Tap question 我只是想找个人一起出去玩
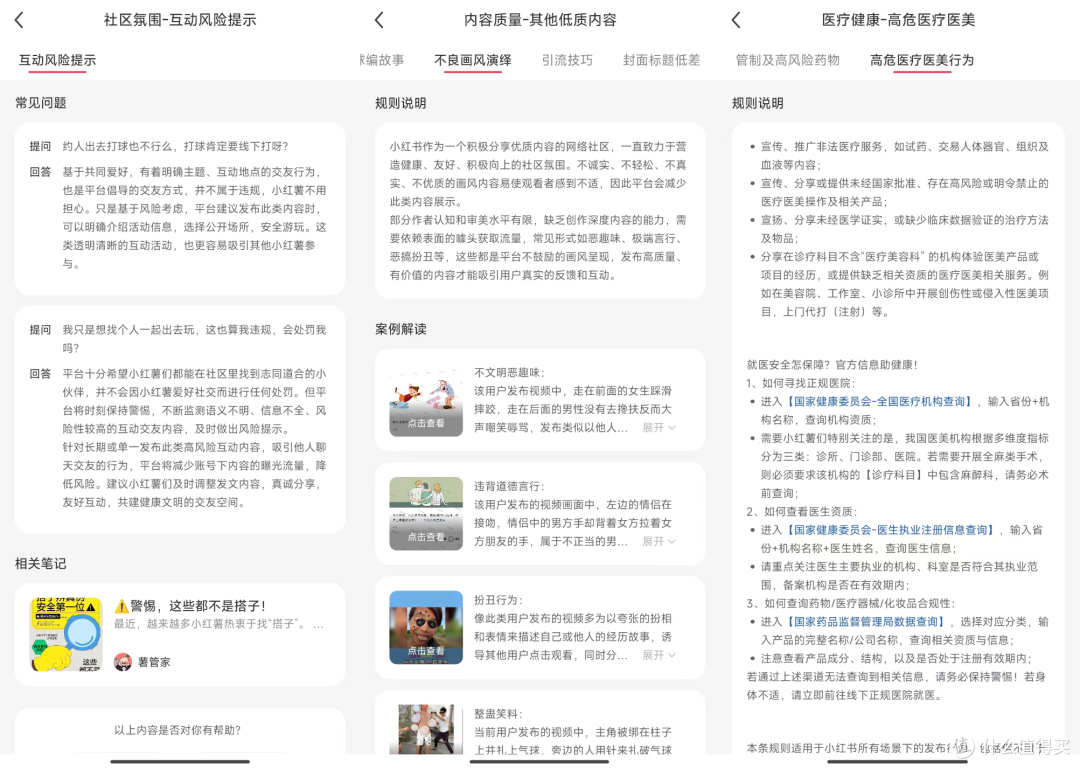Image resolution: width=1080 pixels, height=769 pixels. (x=194, y=339)
